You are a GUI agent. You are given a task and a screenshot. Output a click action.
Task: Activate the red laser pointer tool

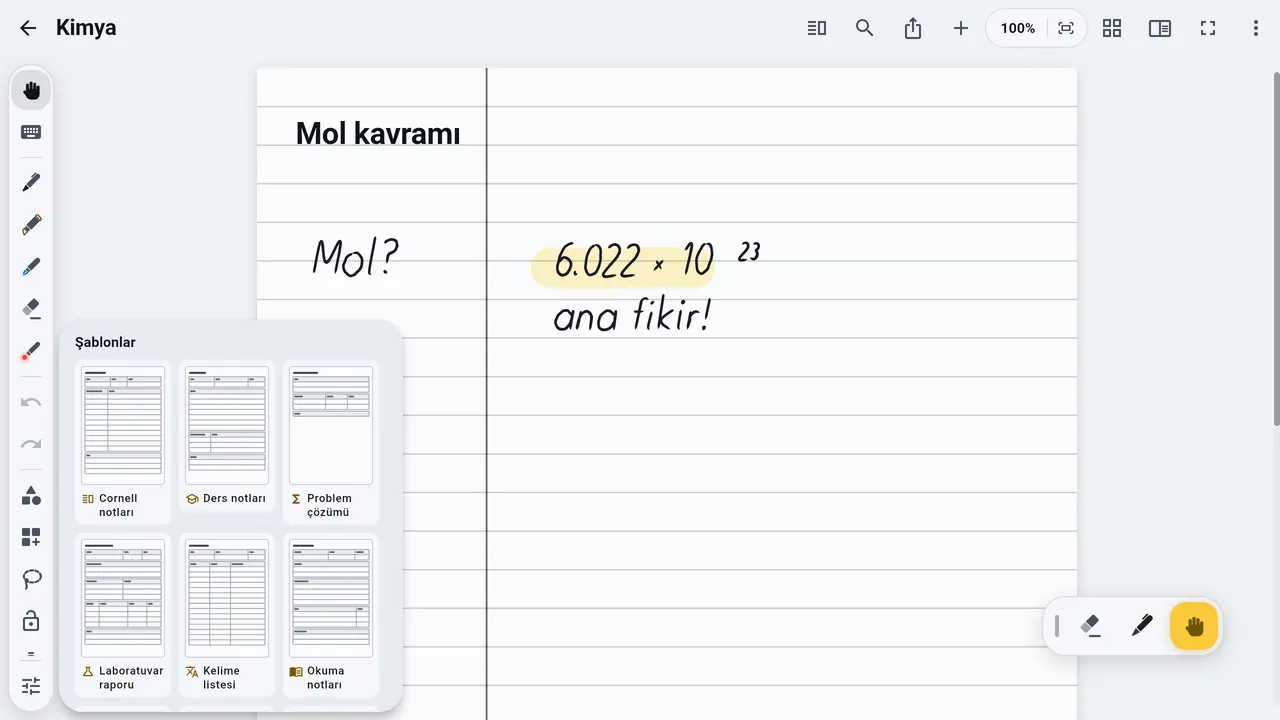pos(31,351)
